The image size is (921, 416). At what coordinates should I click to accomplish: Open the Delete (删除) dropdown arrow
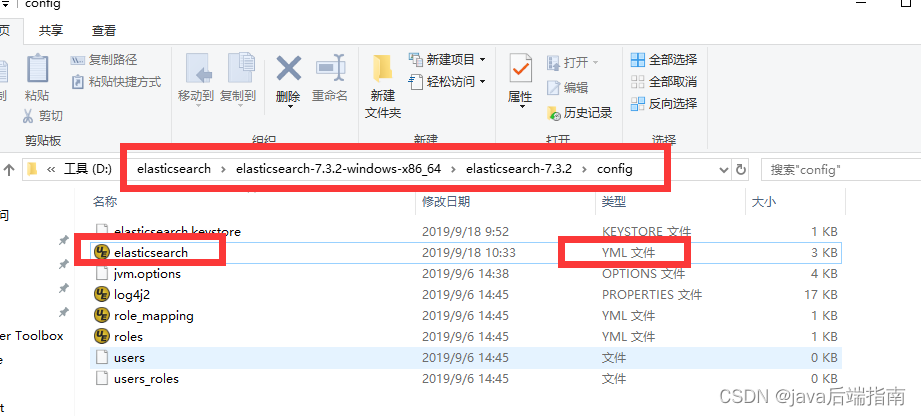289,108
